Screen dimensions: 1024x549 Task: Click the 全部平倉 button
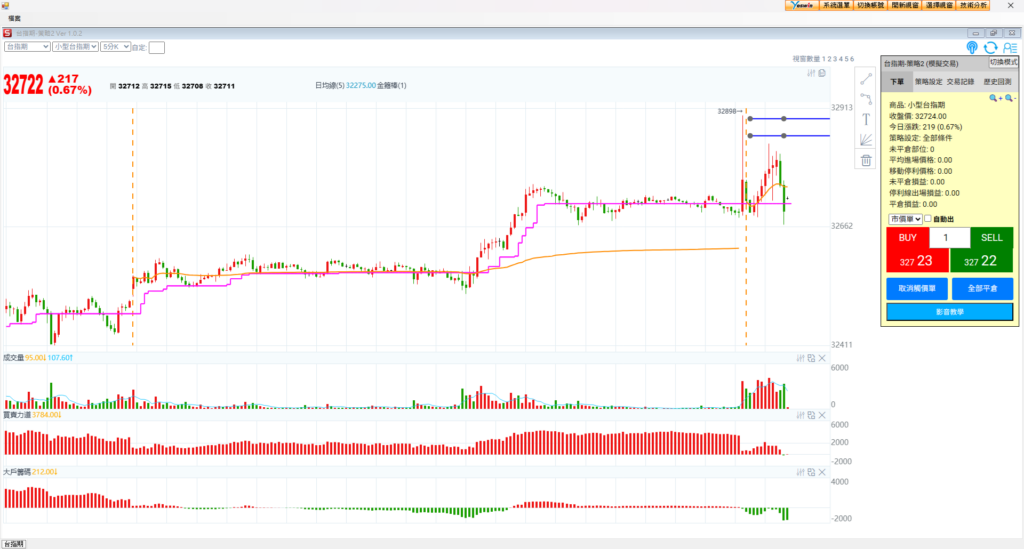981,288
